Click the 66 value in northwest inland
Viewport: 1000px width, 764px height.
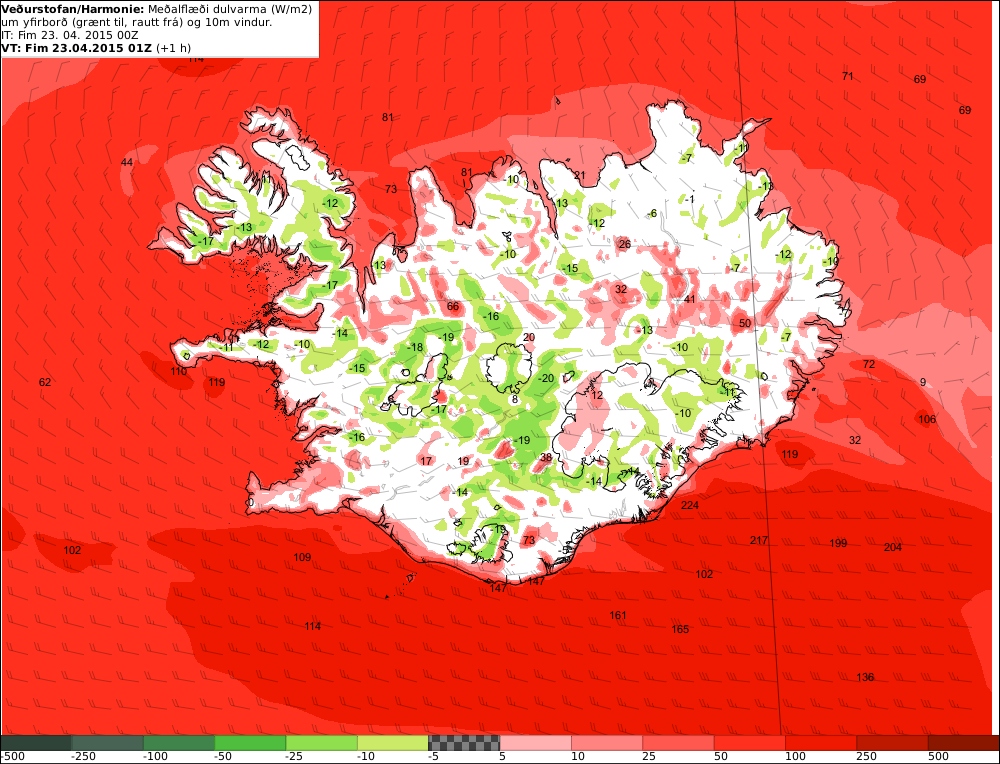point(453,306)
